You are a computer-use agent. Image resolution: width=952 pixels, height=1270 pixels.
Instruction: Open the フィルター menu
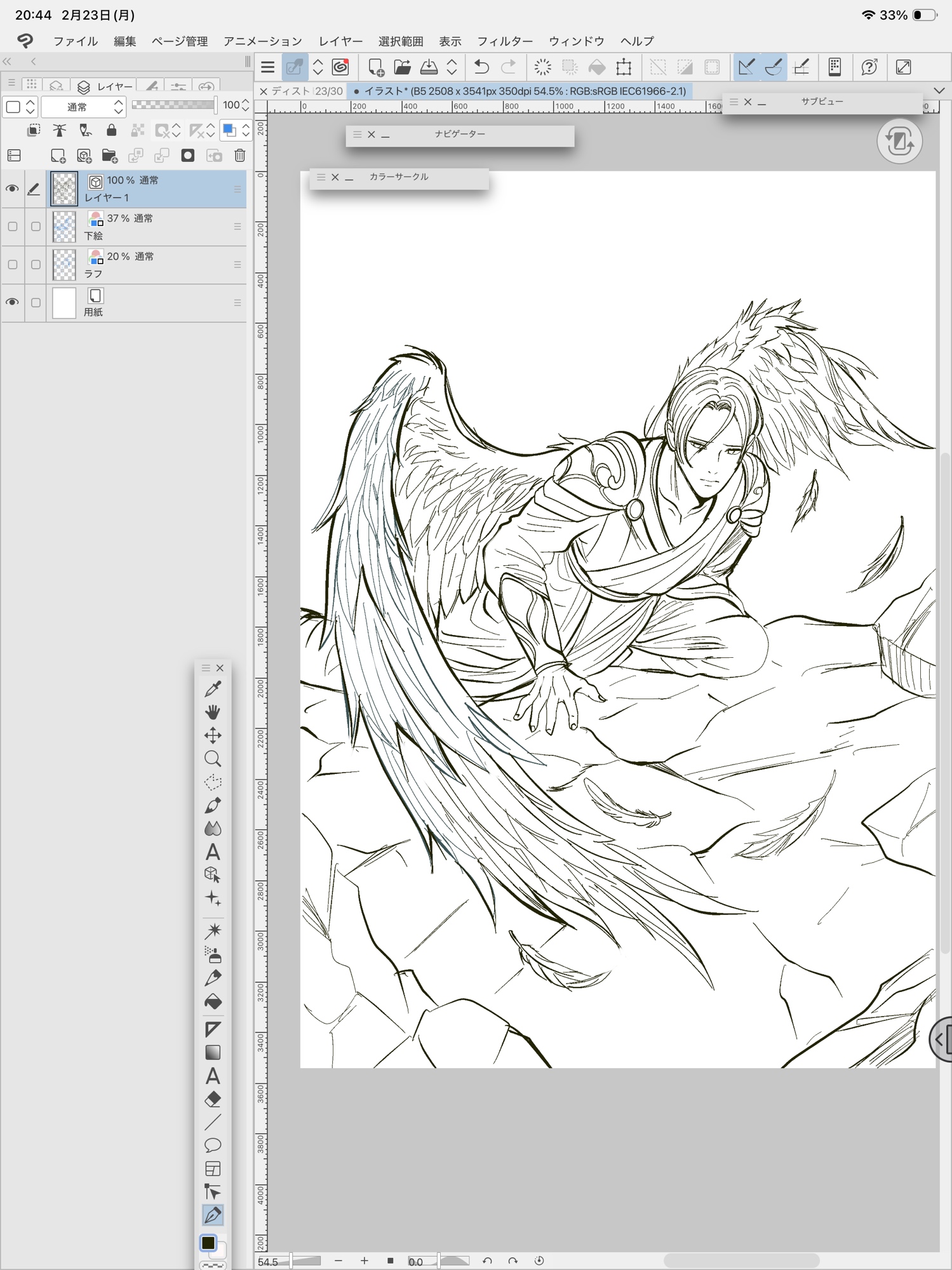pyautogui.click(x=504, y=41)
